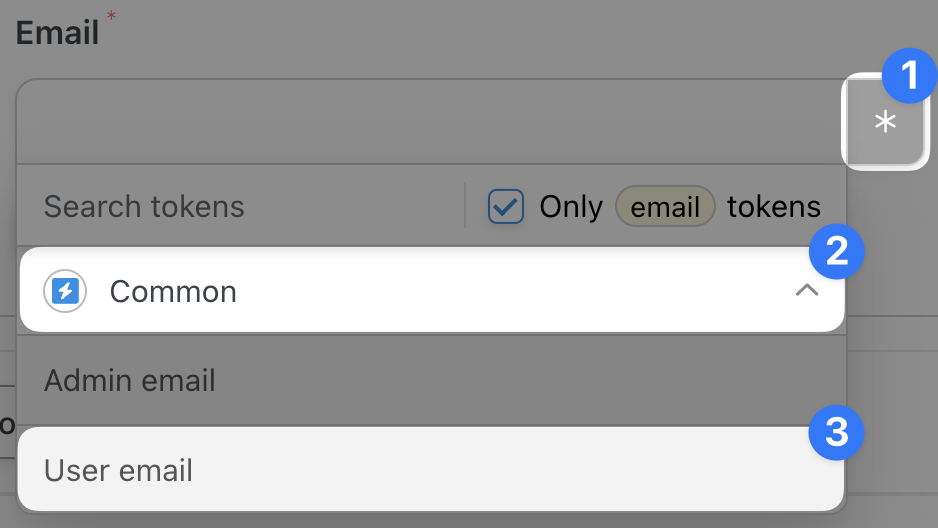Collapse the Common group using the chevron

click(x=806, y=291)
